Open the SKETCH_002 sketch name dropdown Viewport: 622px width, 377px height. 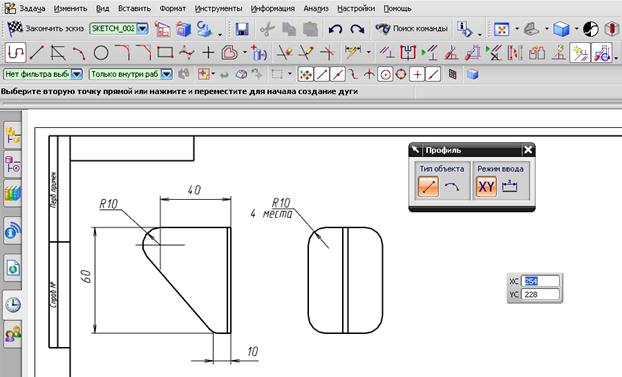(x=142, y=29)
